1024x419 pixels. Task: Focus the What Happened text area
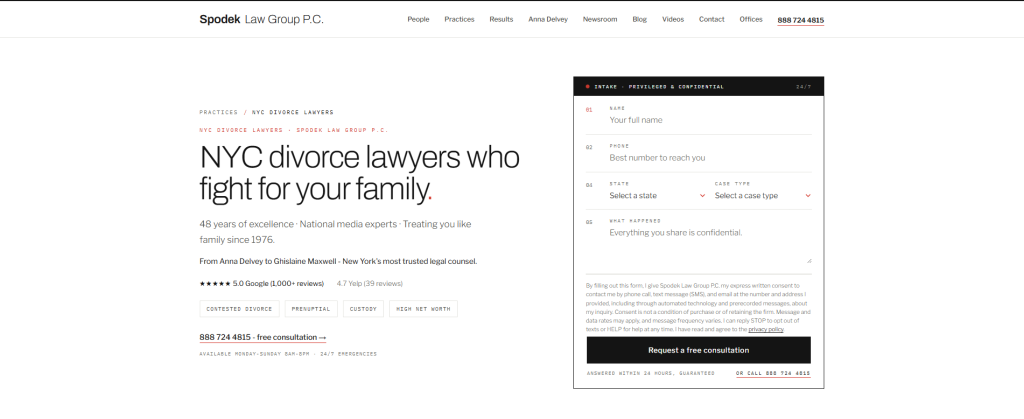[x=710, y=245]
